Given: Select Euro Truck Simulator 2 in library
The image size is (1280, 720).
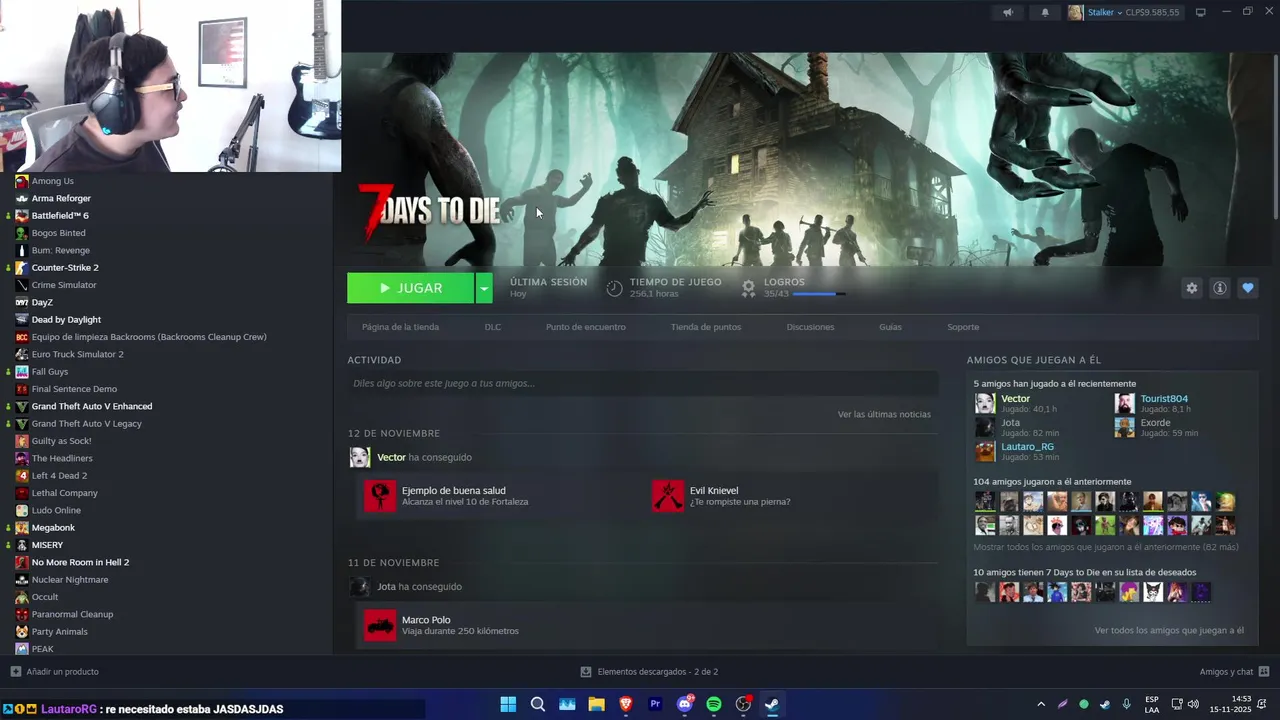Looking at the screenshot, I should 77,354.
